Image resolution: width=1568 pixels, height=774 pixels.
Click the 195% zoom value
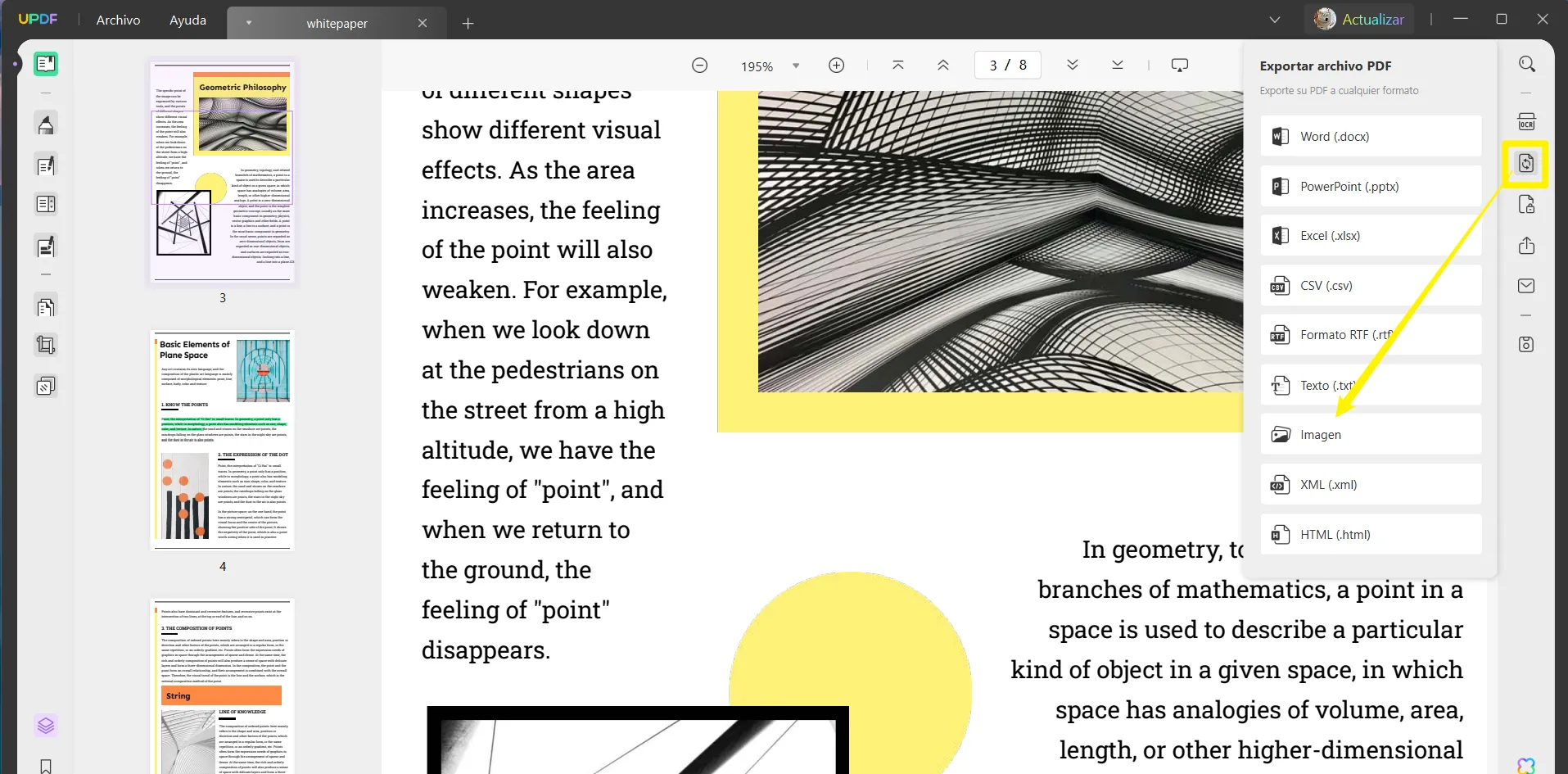[757, 66]
